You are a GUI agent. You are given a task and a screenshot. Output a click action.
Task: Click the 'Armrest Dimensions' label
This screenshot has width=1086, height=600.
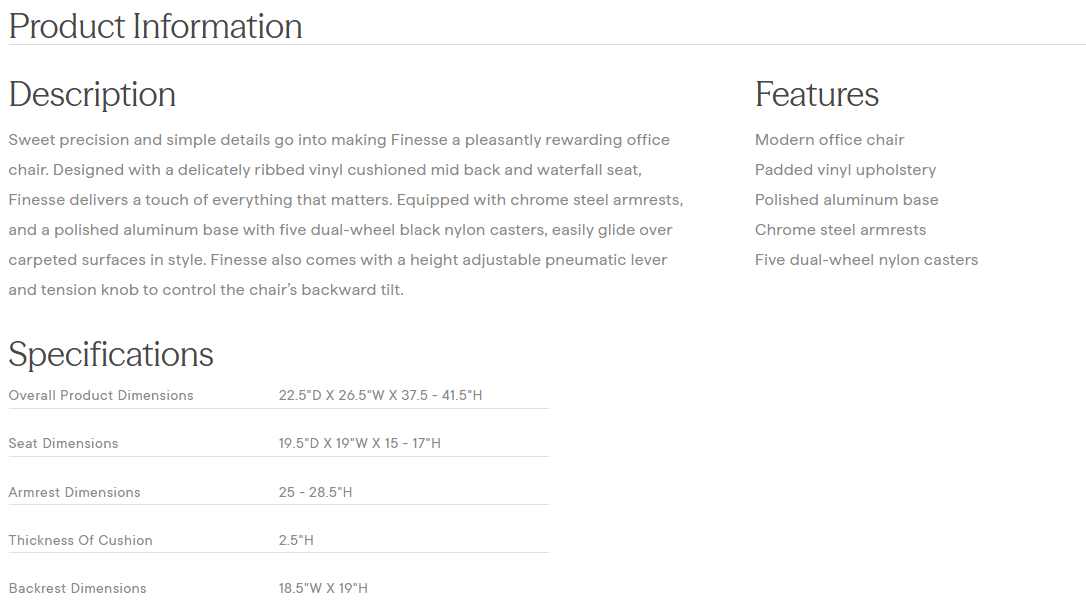tap(74, 493)
